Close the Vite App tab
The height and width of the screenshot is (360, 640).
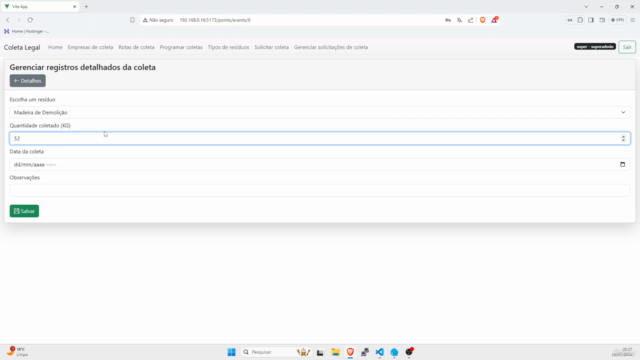(x=74, y=7)
